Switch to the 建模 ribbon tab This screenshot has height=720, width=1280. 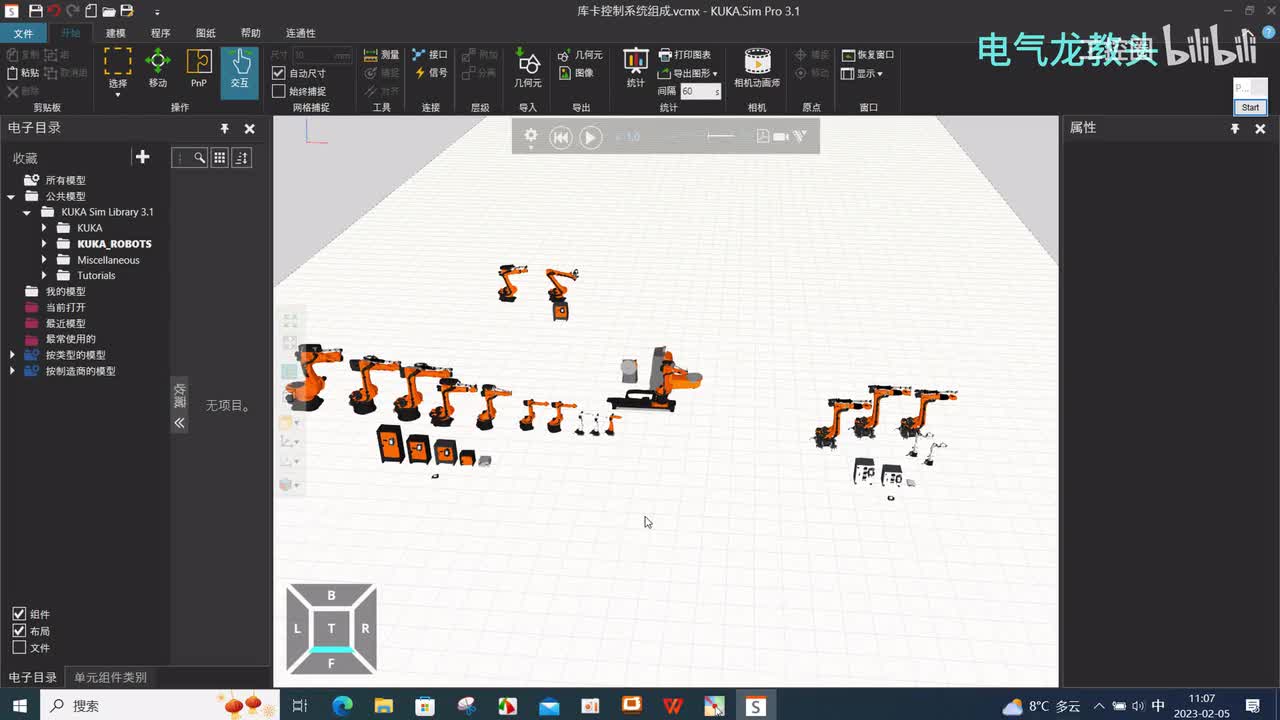116,33
